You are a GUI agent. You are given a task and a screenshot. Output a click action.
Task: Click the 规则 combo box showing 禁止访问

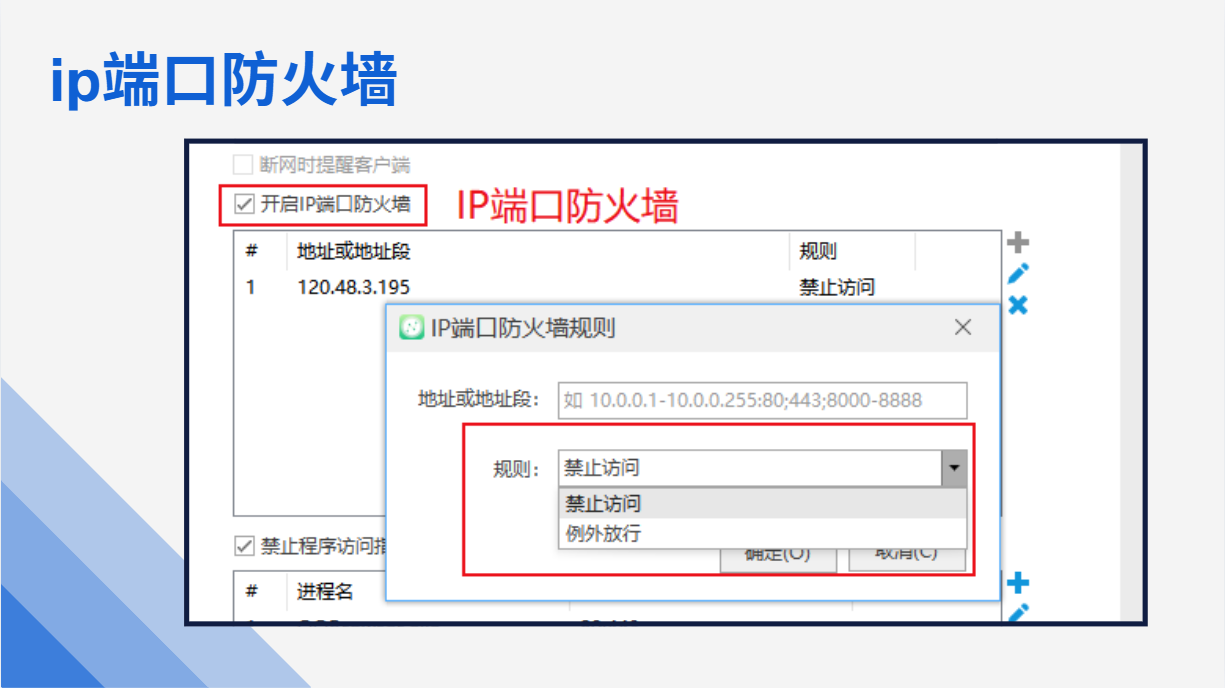pyautogui.click(x=750, y=468)
